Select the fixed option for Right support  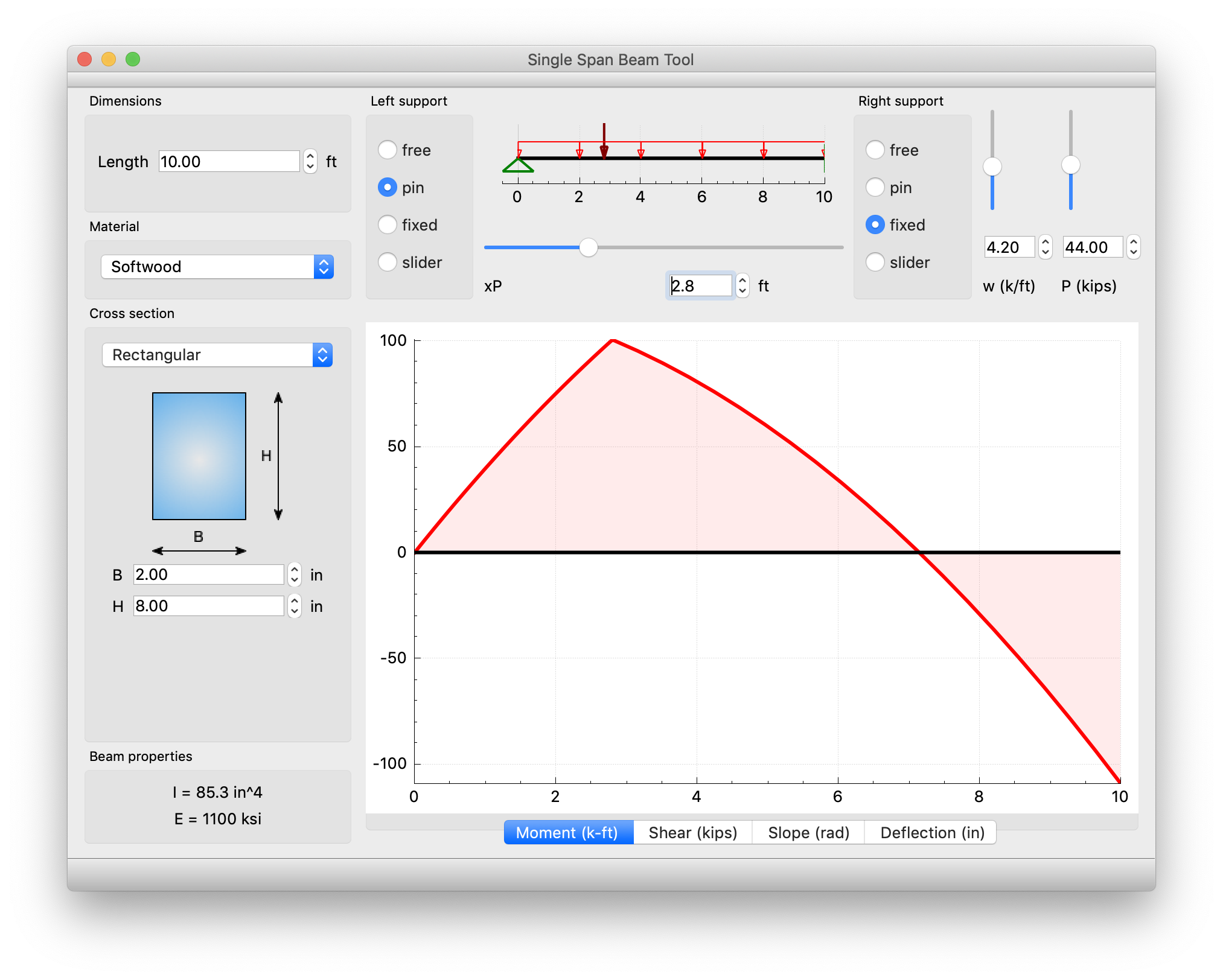(x=875, y=224)
